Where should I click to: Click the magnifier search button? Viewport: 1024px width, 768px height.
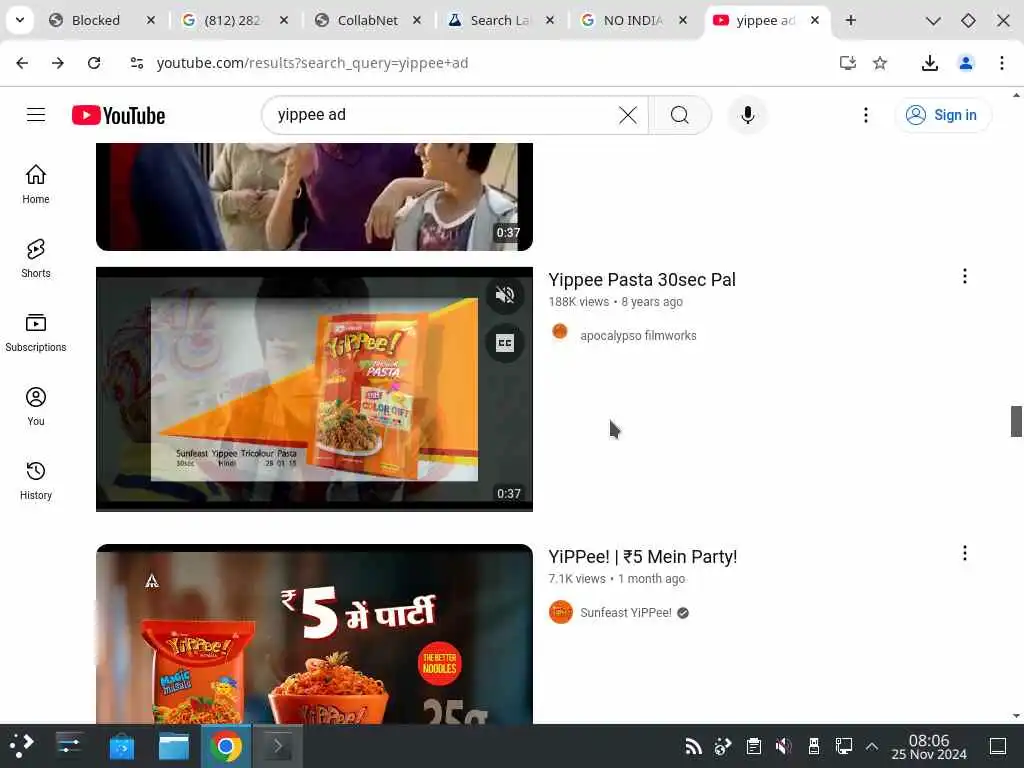(680, 115)
